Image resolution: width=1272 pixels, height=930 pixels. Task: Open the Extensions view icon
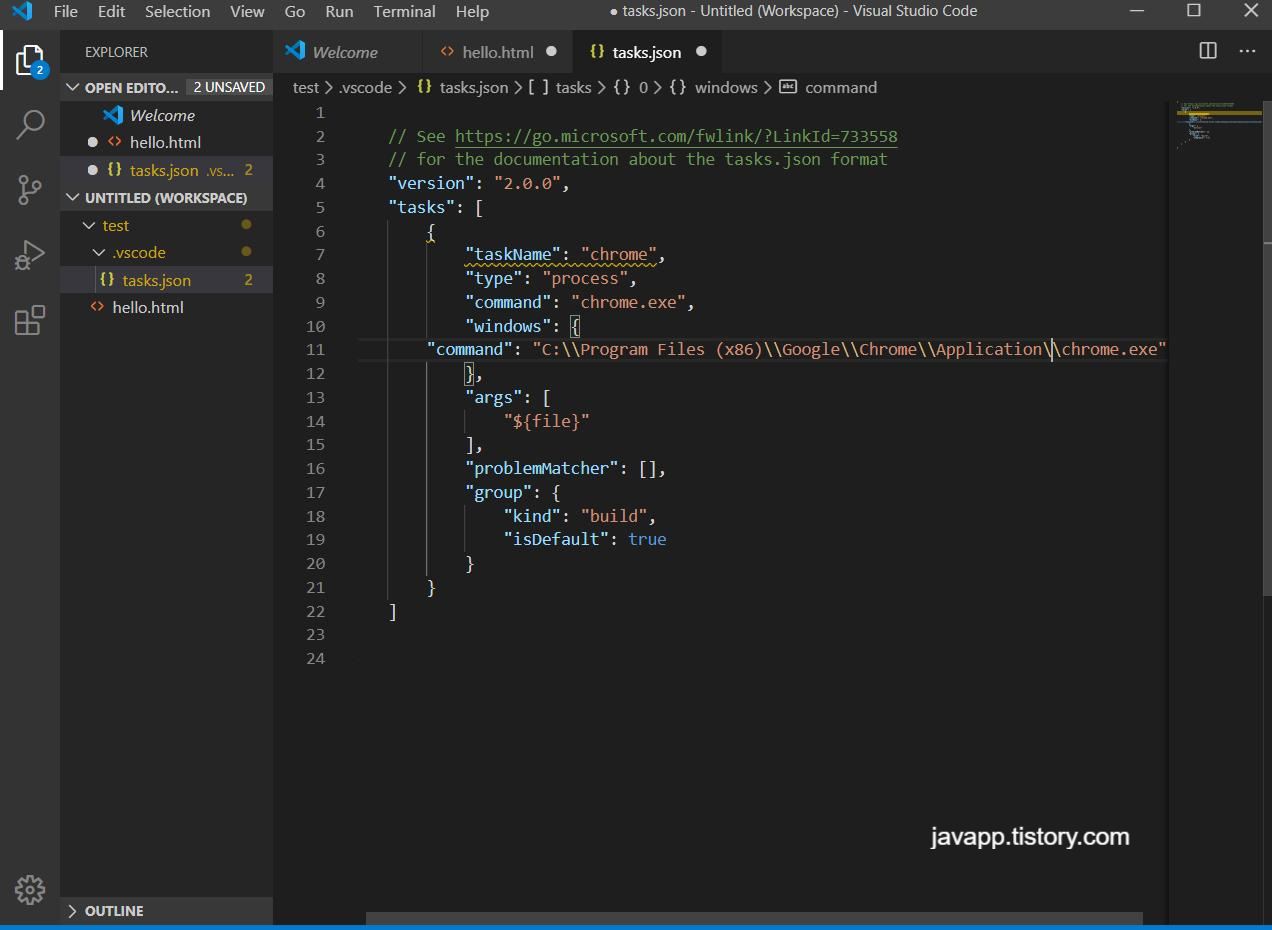30,320
